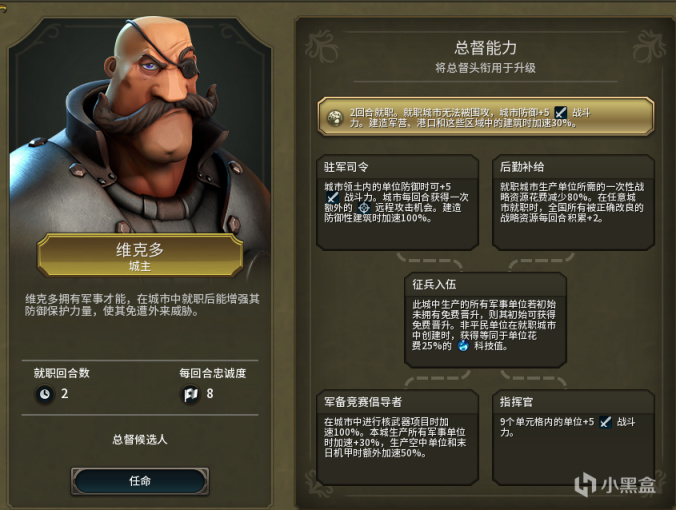Click Victor's governor portrait
Image resolution: width=676 pixels, height=510 pixels.
click(140, 127)
